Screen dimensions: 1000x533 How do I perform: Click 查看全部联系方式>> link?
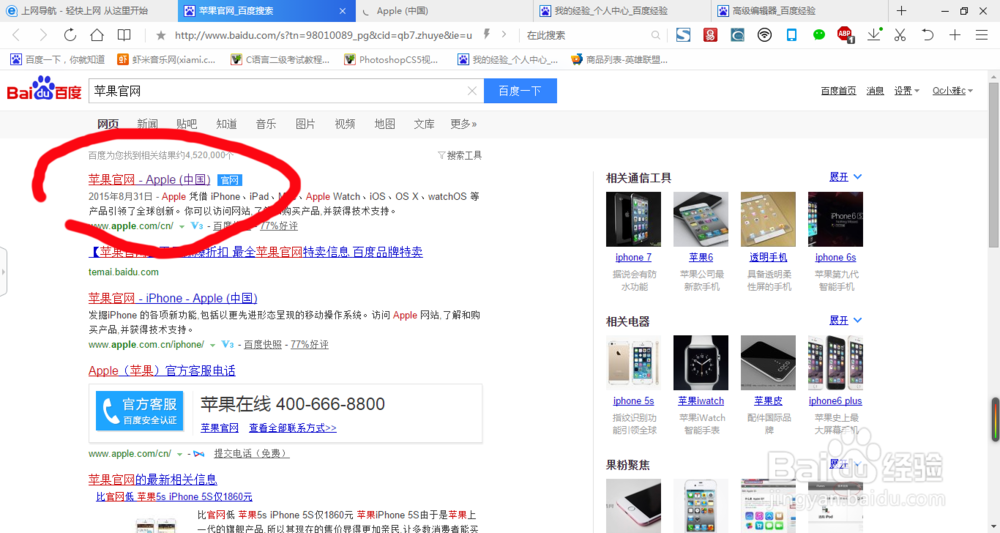(x=293, y=428)
